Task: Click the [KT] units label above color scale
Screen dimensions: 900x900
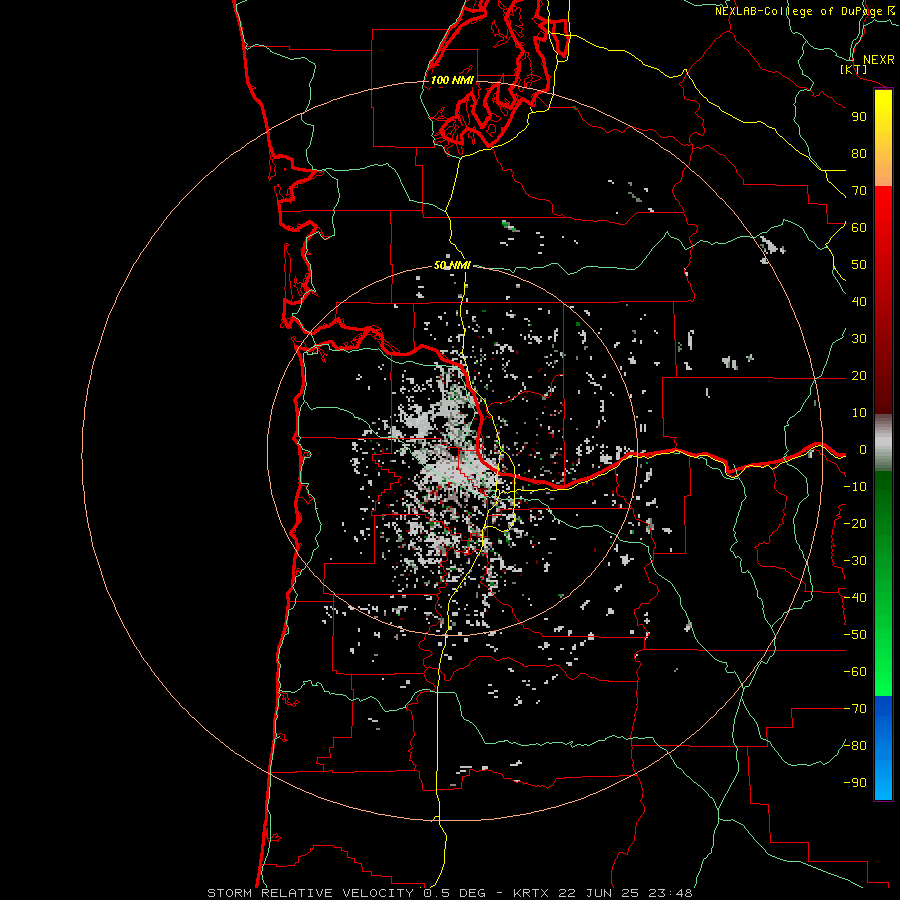Action: (x=854, y=69)
